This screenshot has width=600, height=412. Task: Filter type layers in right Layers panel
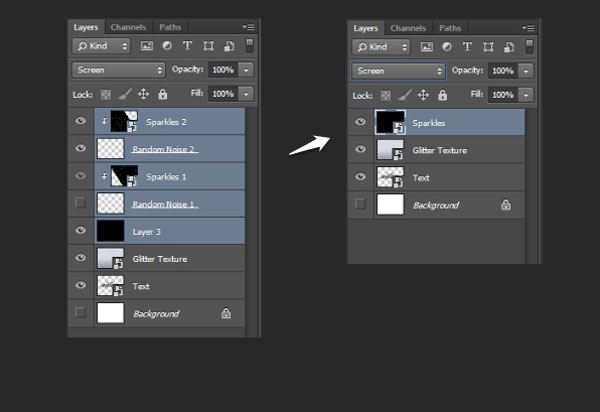click(x=467, y=47)
